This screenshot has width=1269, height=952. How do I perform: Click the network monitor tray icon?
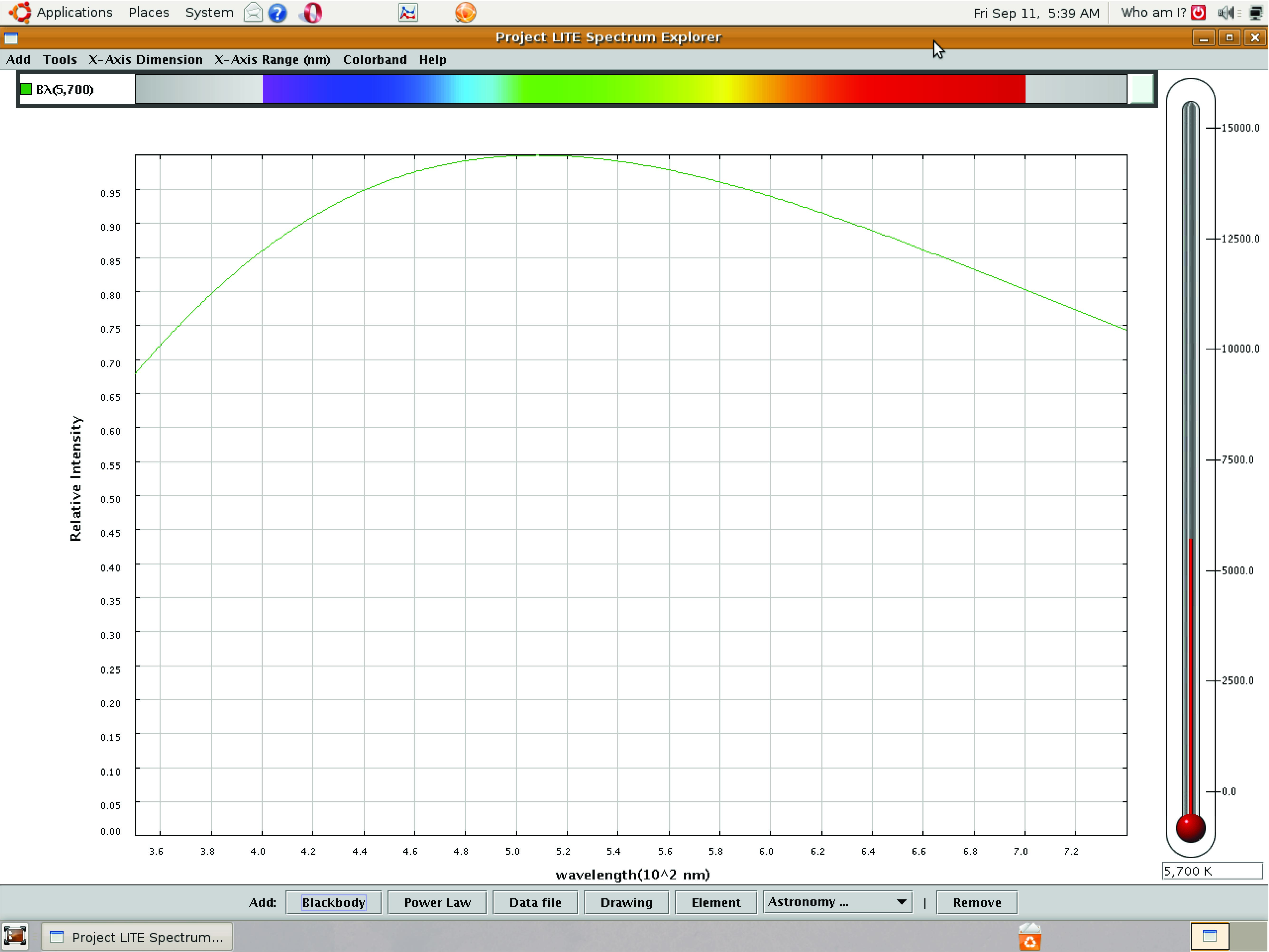tap(1256, 13)
